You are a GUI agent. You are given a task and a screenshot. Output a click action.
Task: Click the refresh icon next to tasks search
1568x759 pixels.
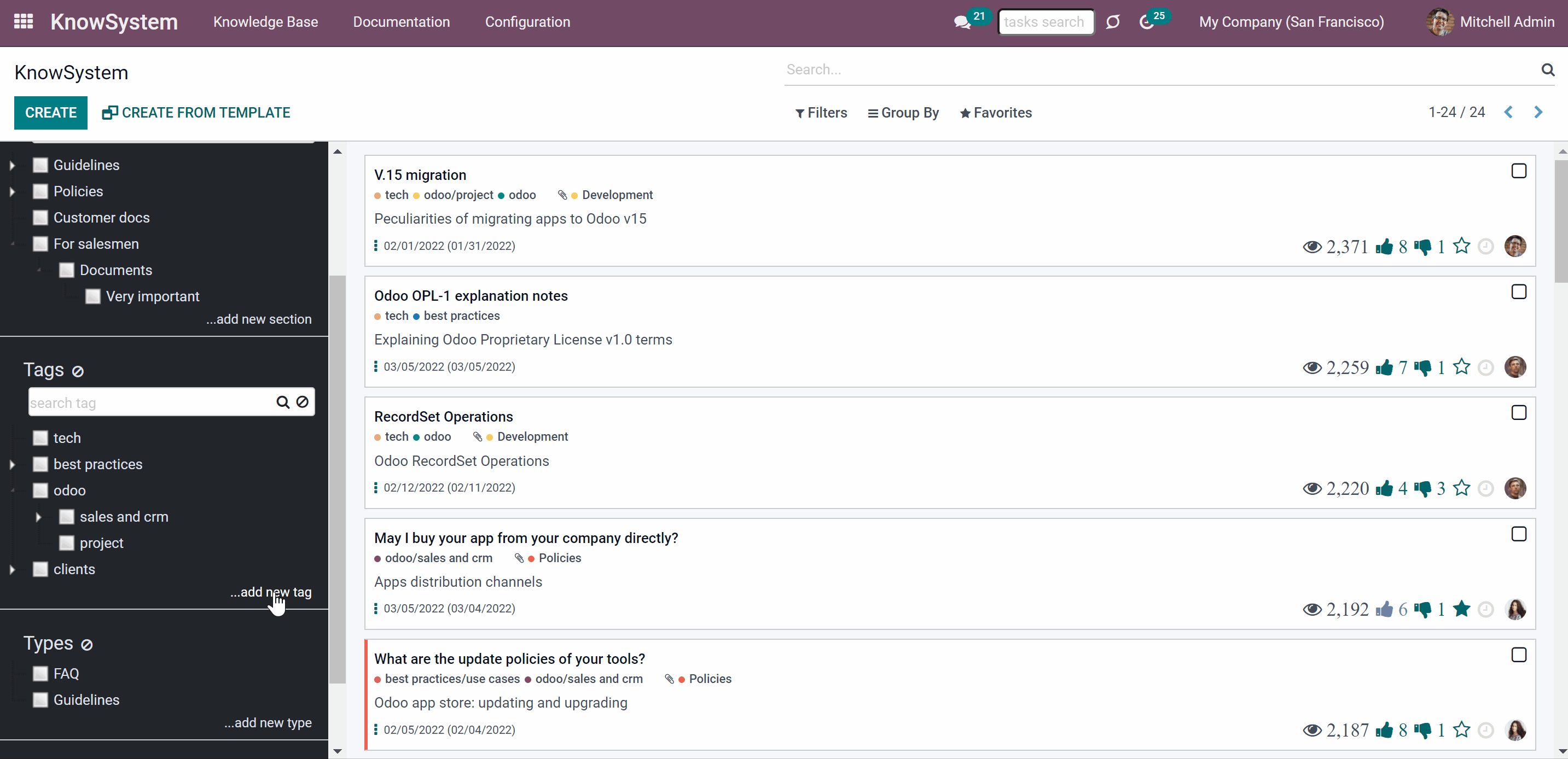coord(1113,22)
